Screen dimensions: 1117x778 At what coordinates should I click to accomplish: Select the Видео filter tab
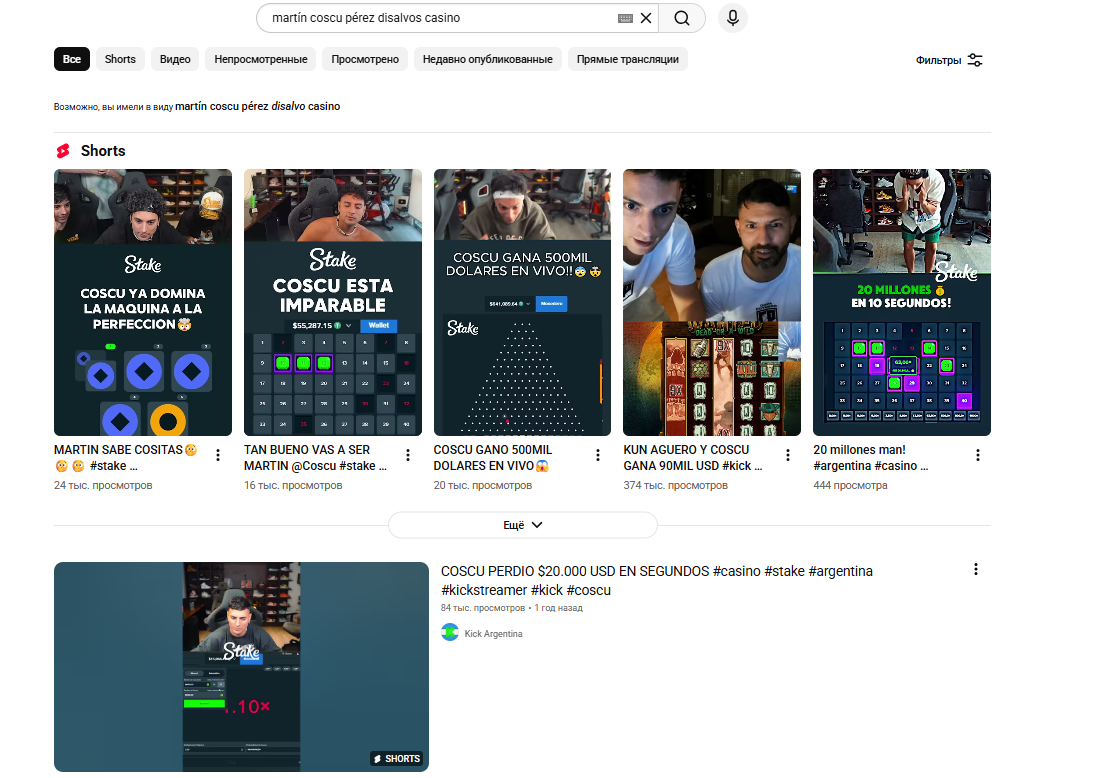tap(175, 59)
